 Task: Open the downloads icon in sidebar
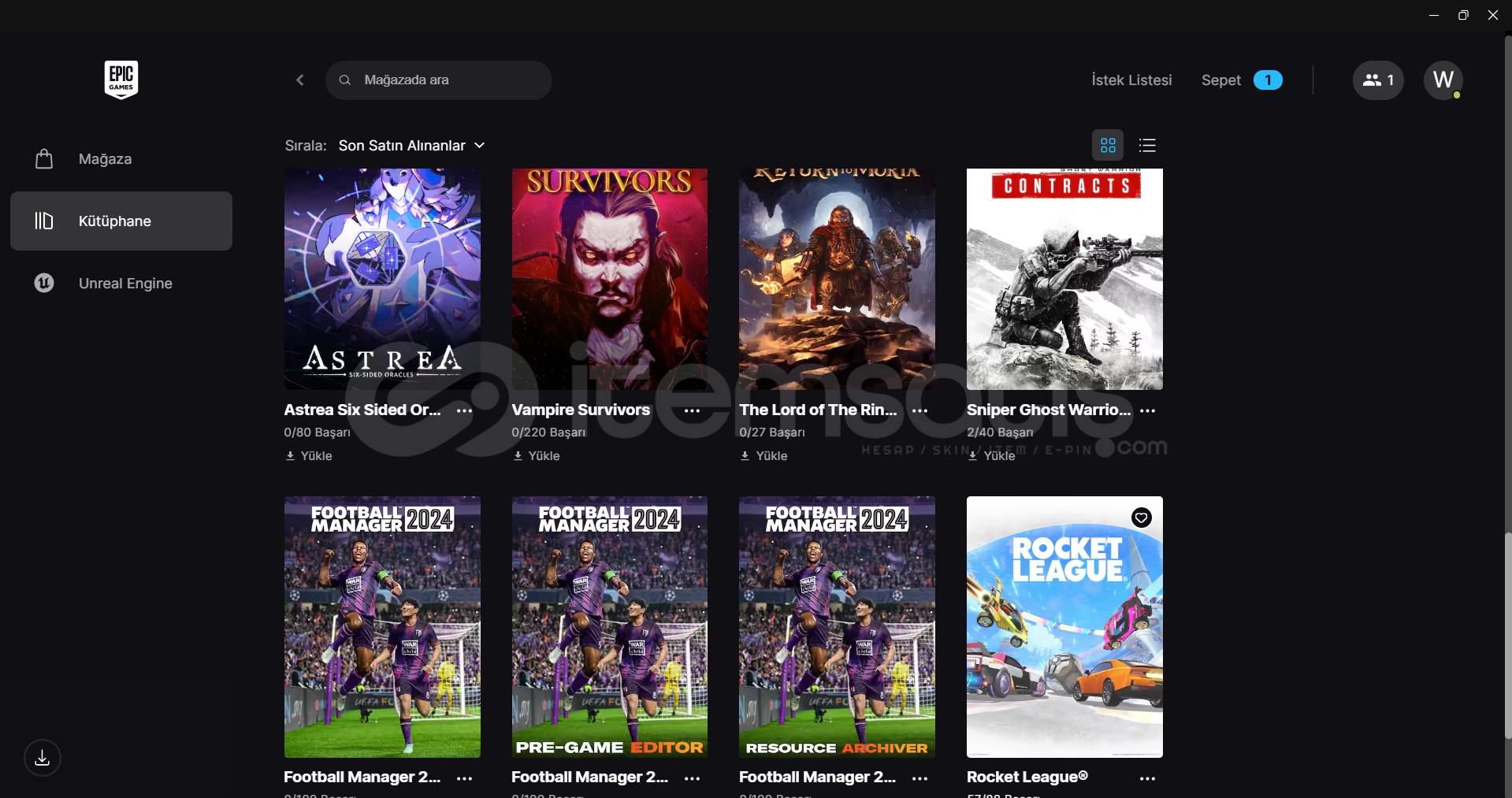pyautogui.click(x=43, y=758)
